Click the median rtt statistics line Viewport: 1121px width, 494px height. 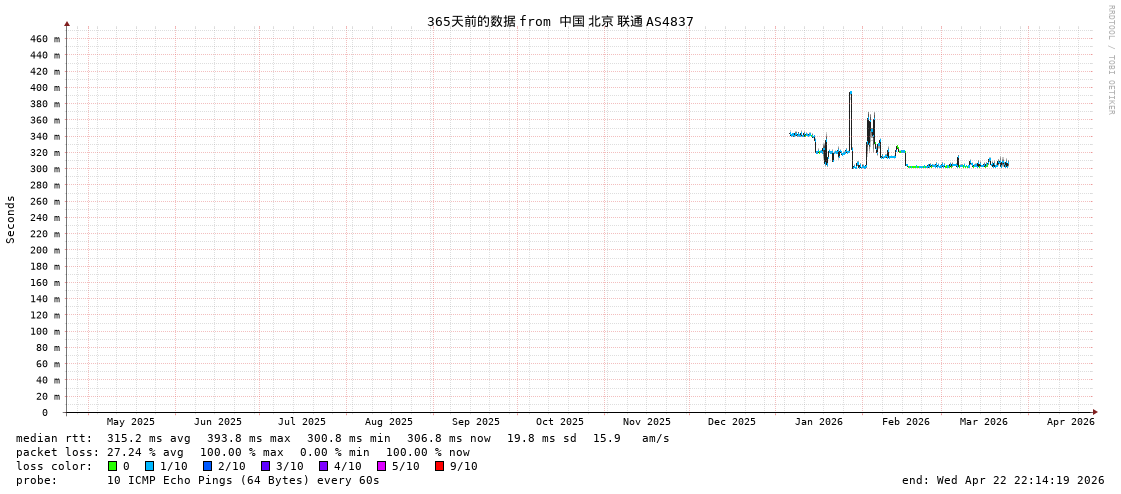(342, 438)
